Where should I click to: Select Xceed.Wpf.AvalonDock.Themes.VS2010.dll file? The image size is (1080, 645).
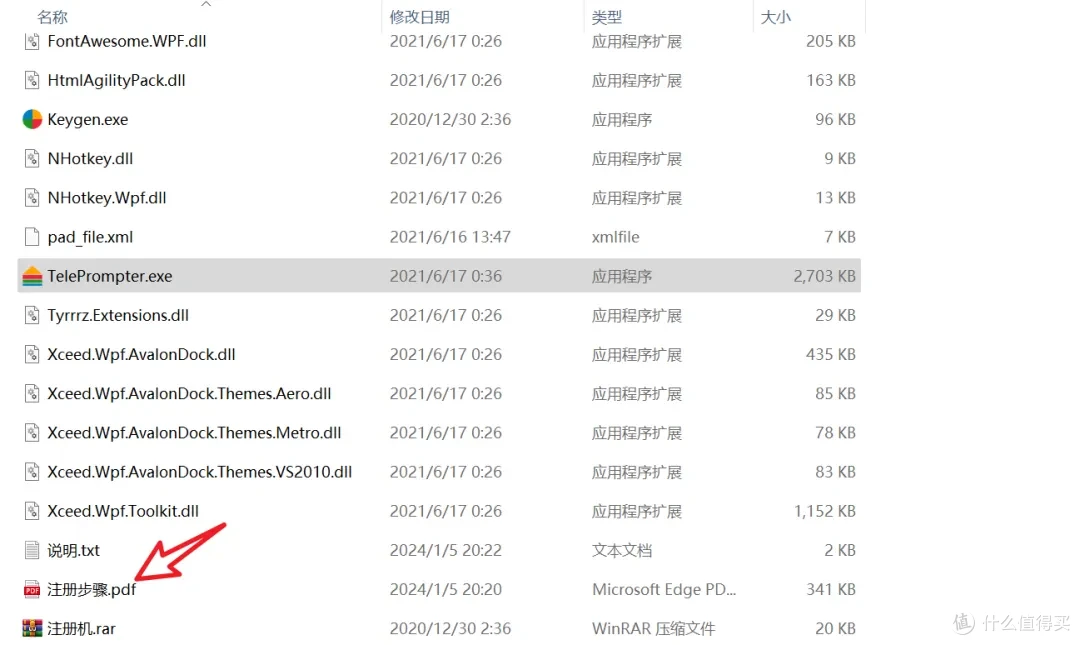(x=200, y=472)
